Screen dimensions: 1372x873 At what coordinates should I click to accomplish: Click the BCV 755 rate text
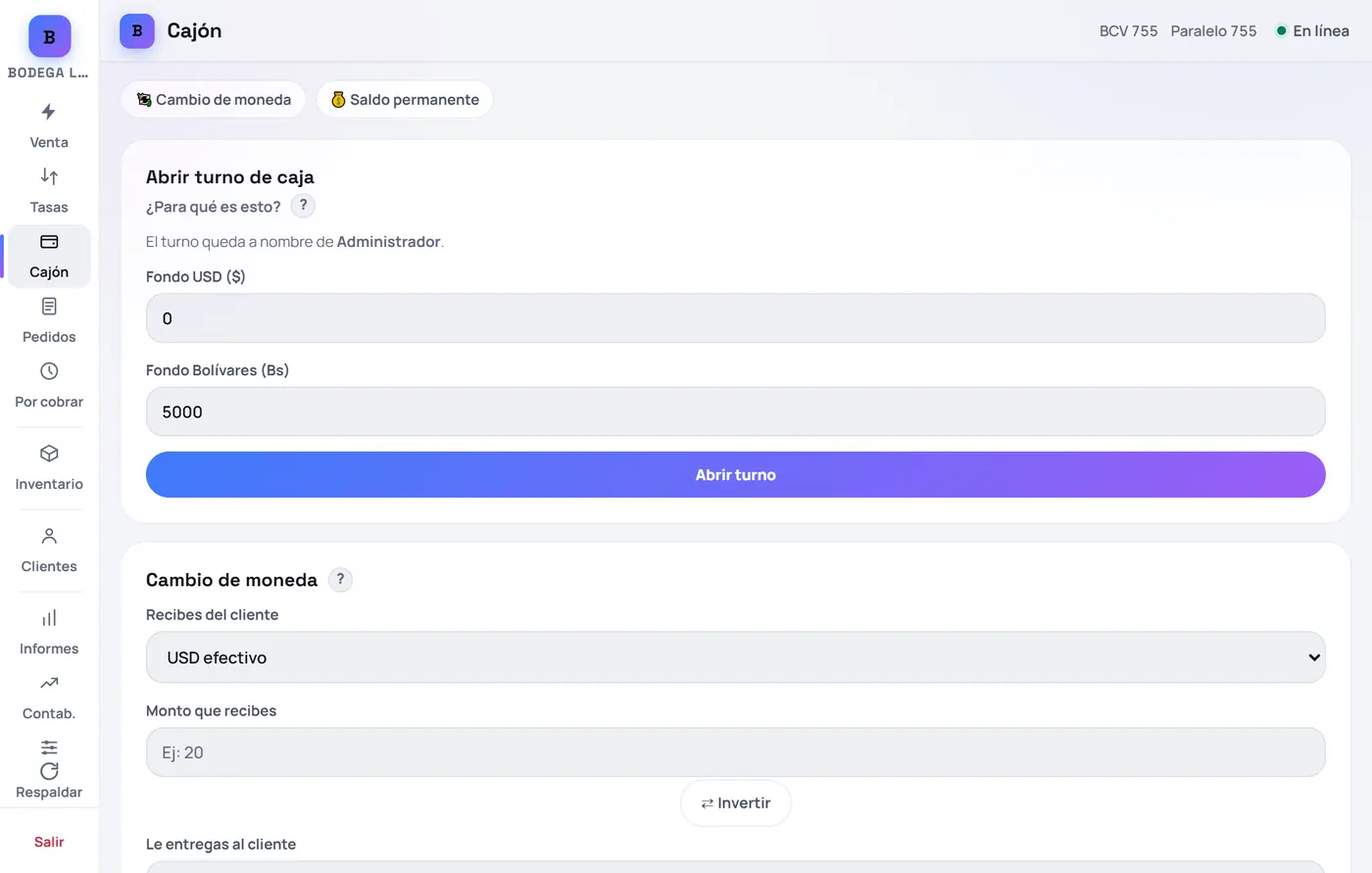[1128, 31]
